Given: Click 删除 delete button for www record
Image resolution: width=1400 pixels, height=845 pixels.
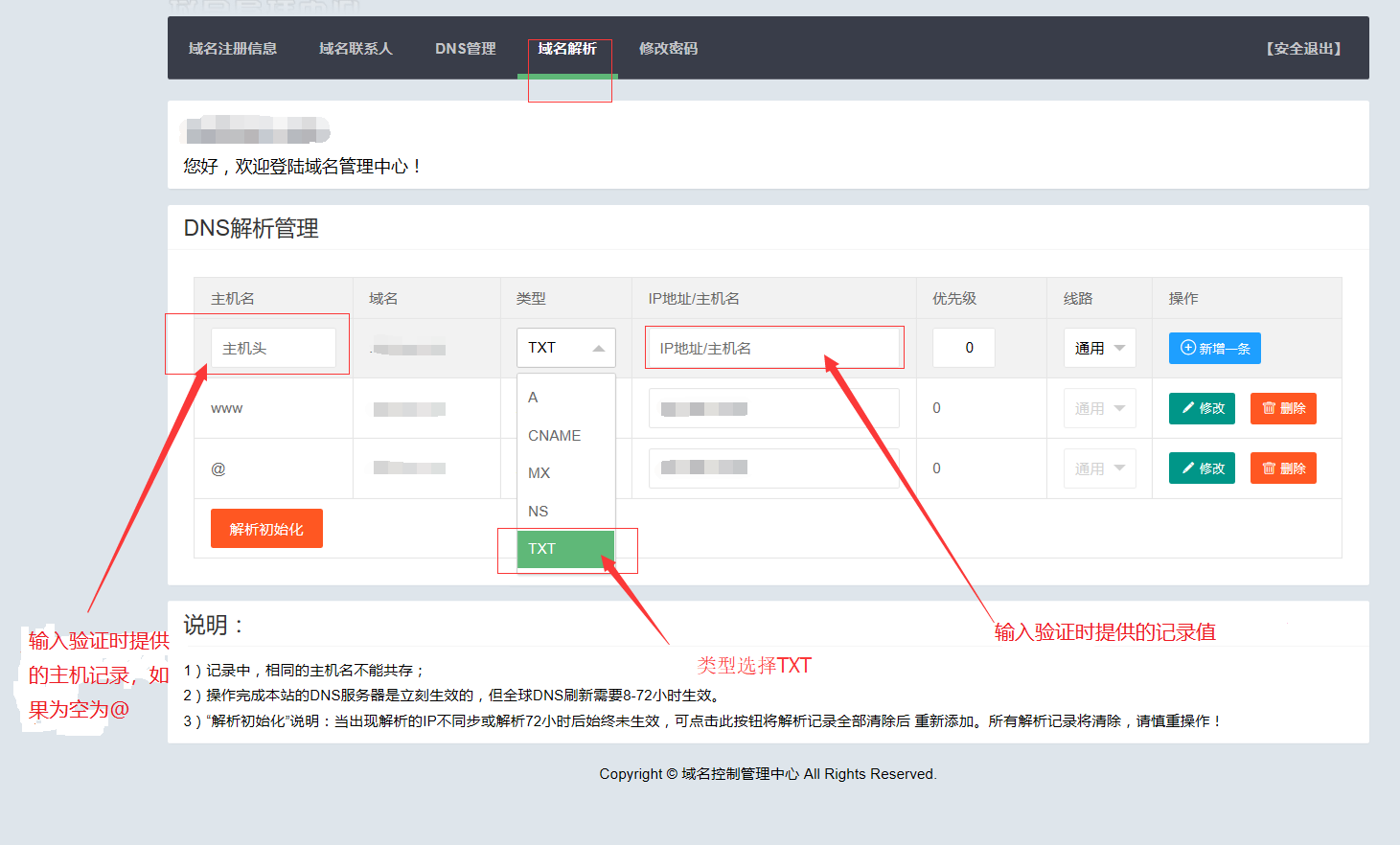Looking at the screenshot, I should click(x=1283, y=408).
